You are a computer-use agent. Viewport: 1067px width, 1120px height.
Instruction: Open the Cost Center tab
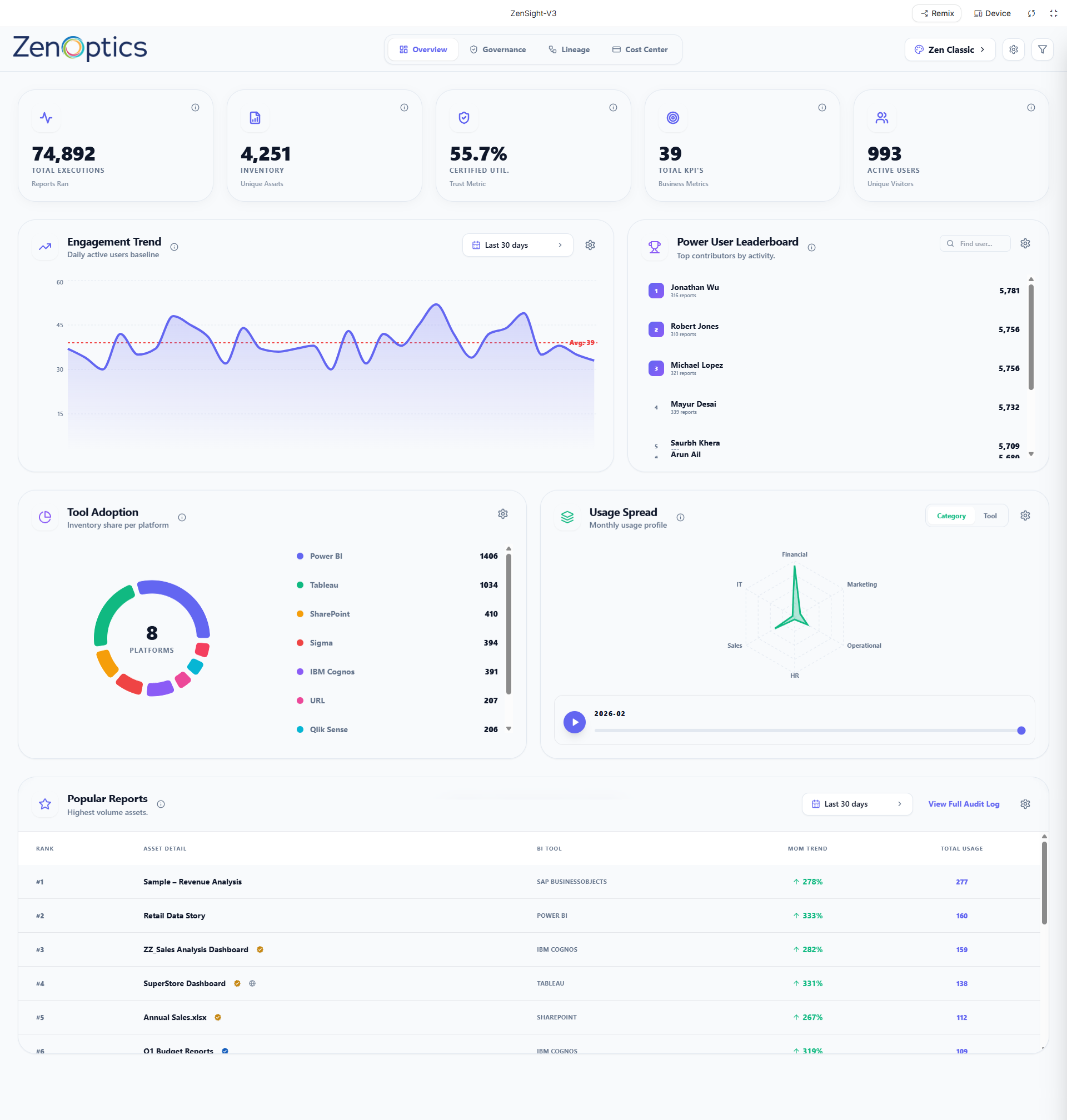640,49
